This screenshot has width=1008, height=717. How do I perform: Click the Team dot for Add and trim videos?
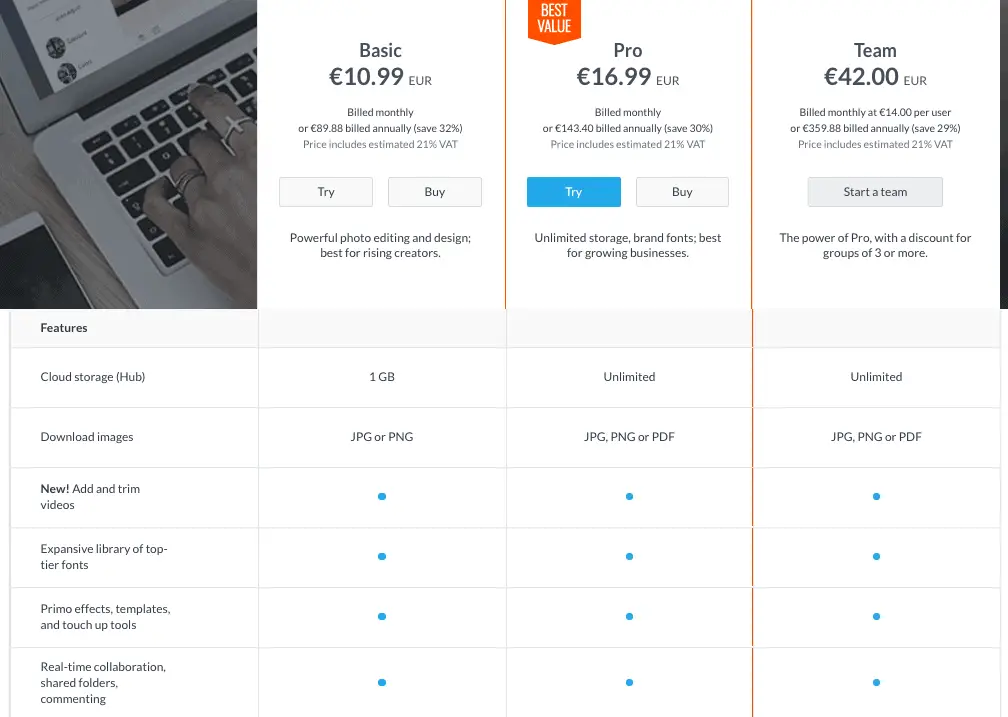click(876, 496)
